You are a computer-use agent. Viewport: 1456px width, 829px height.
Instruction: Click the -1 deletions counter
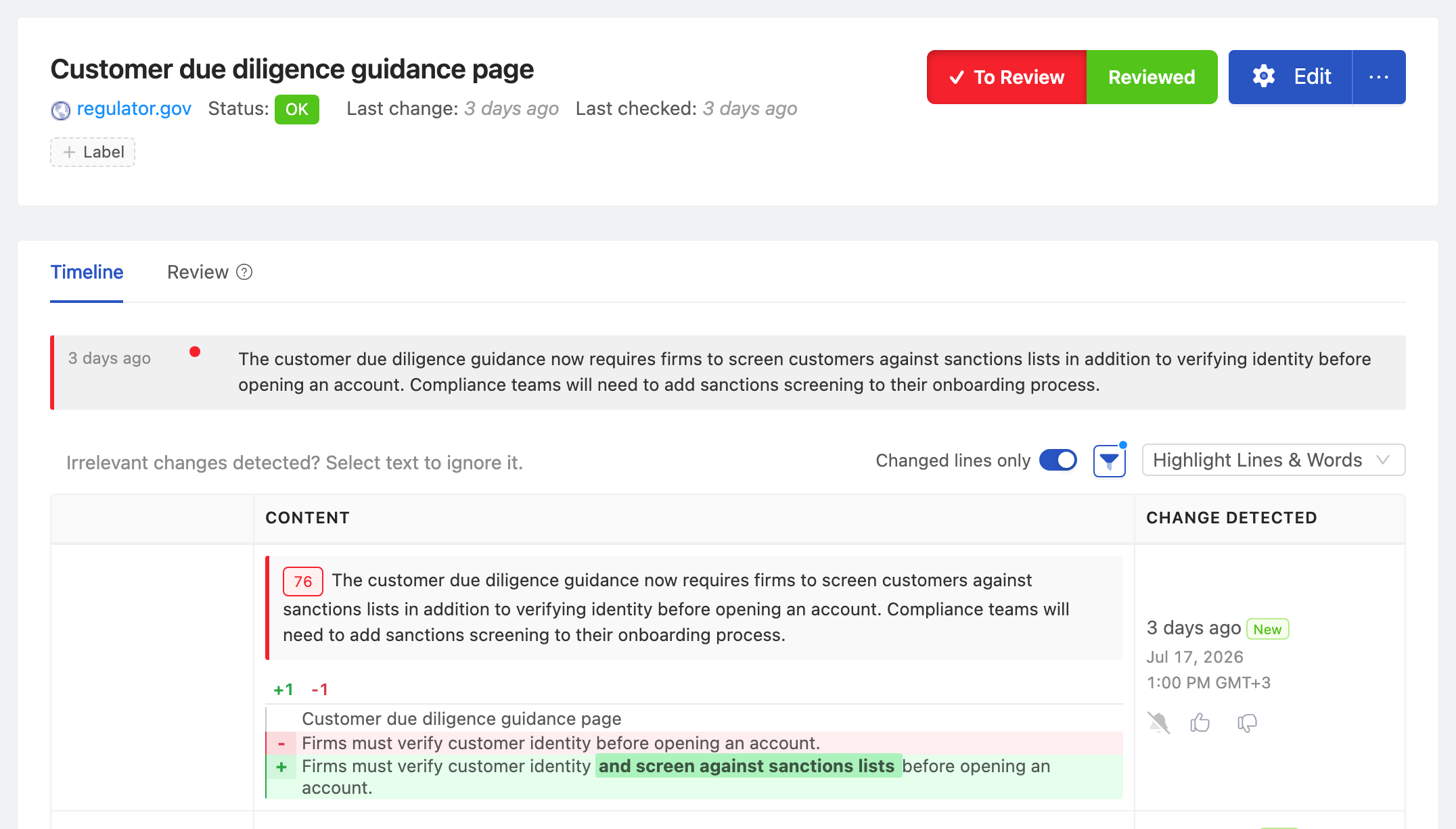pos(319,690)
